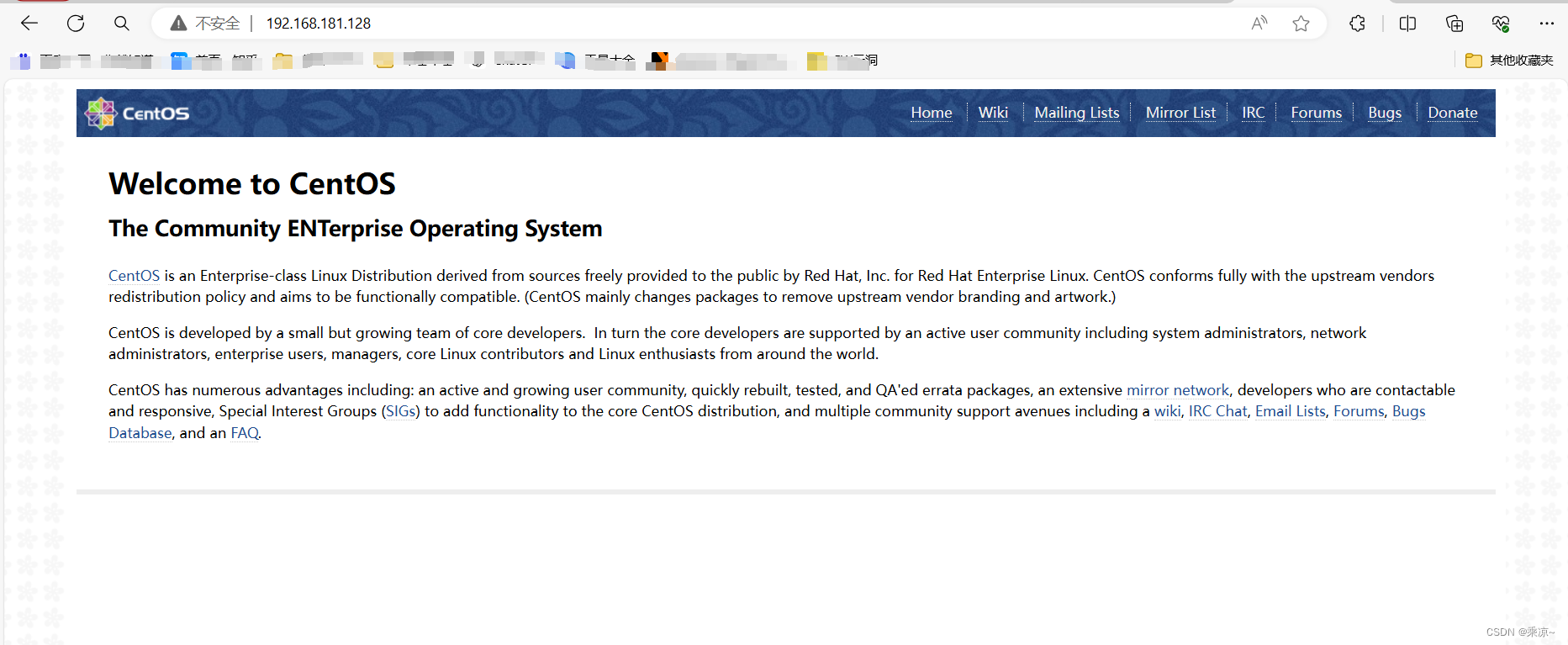
Task: Open the Home navigation link
Action: click(932, 113)
